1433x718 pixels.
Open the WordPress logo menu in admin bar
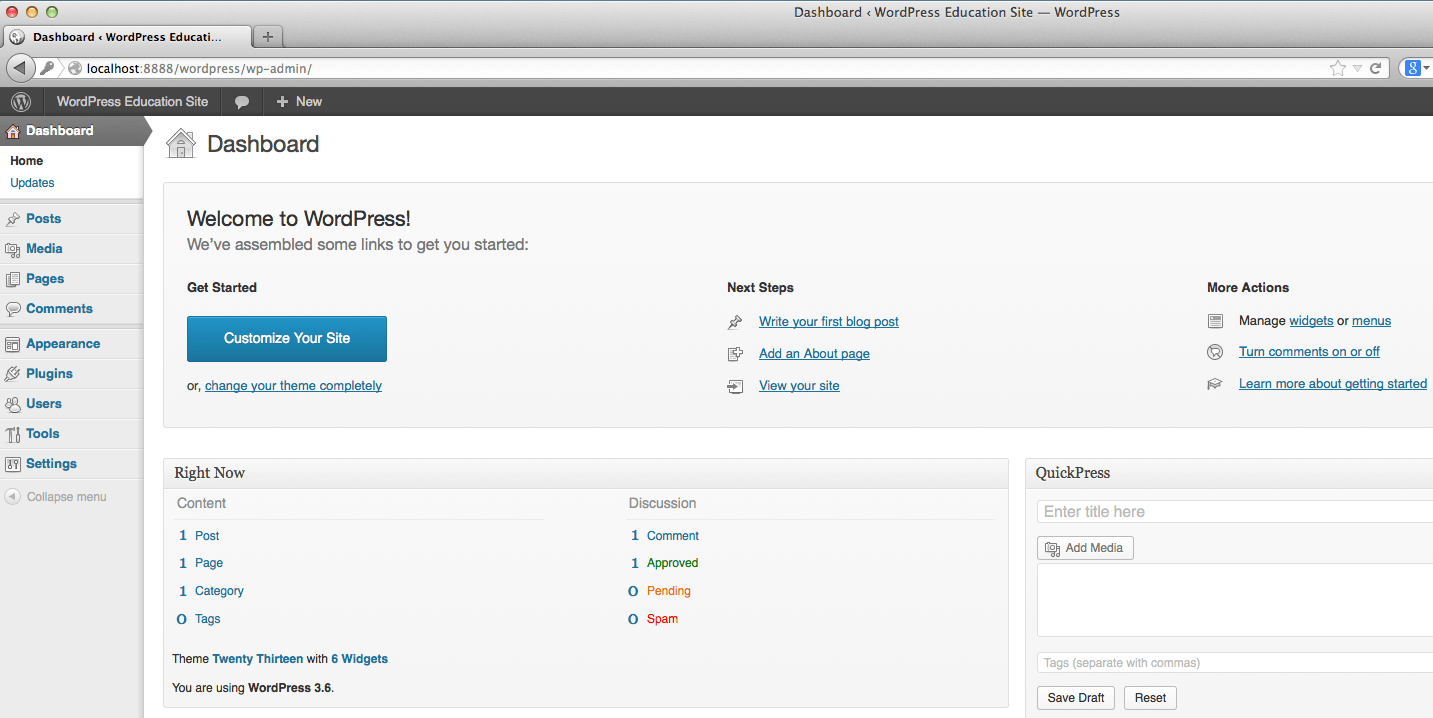pos(21,102)
